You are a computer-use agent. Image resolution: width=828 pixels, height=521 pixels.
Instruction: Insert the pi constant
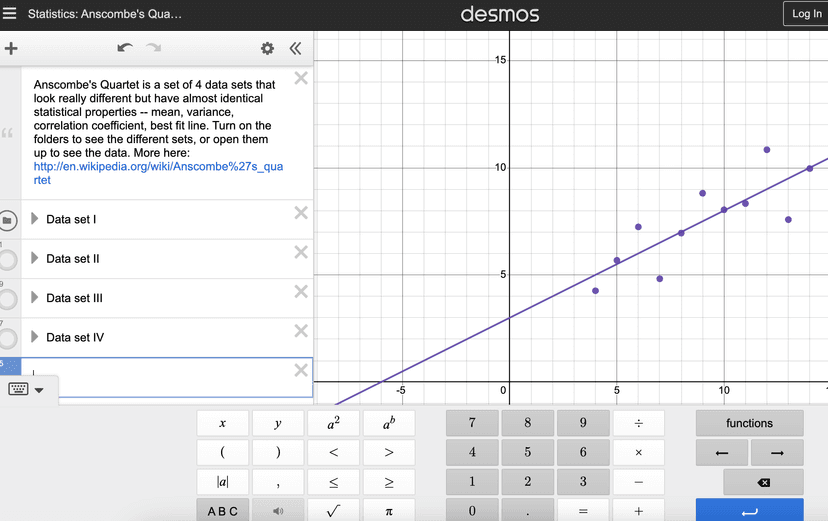point(389,510)
